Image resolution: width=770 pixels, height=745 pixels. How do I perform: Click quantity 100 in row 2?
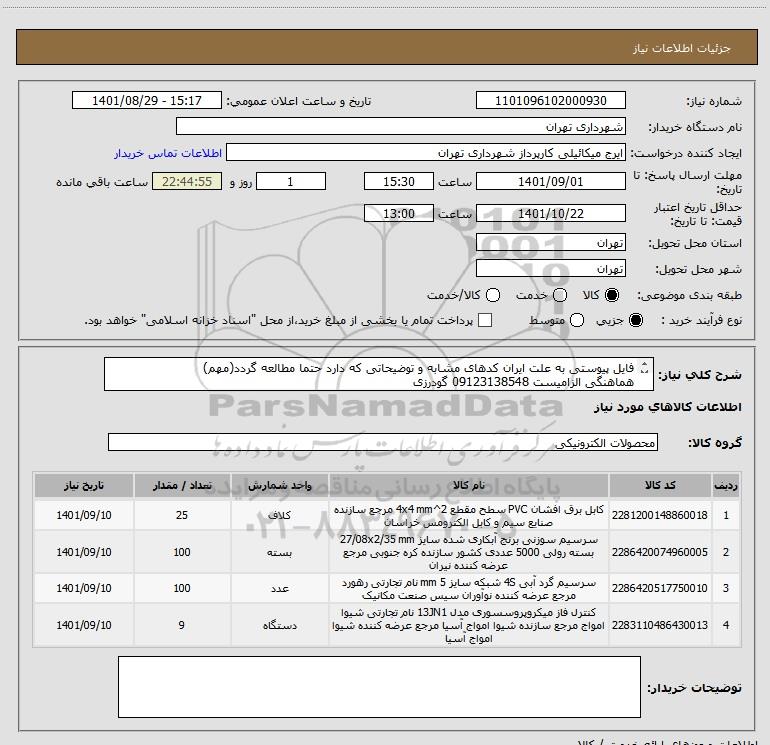[182, 552]
